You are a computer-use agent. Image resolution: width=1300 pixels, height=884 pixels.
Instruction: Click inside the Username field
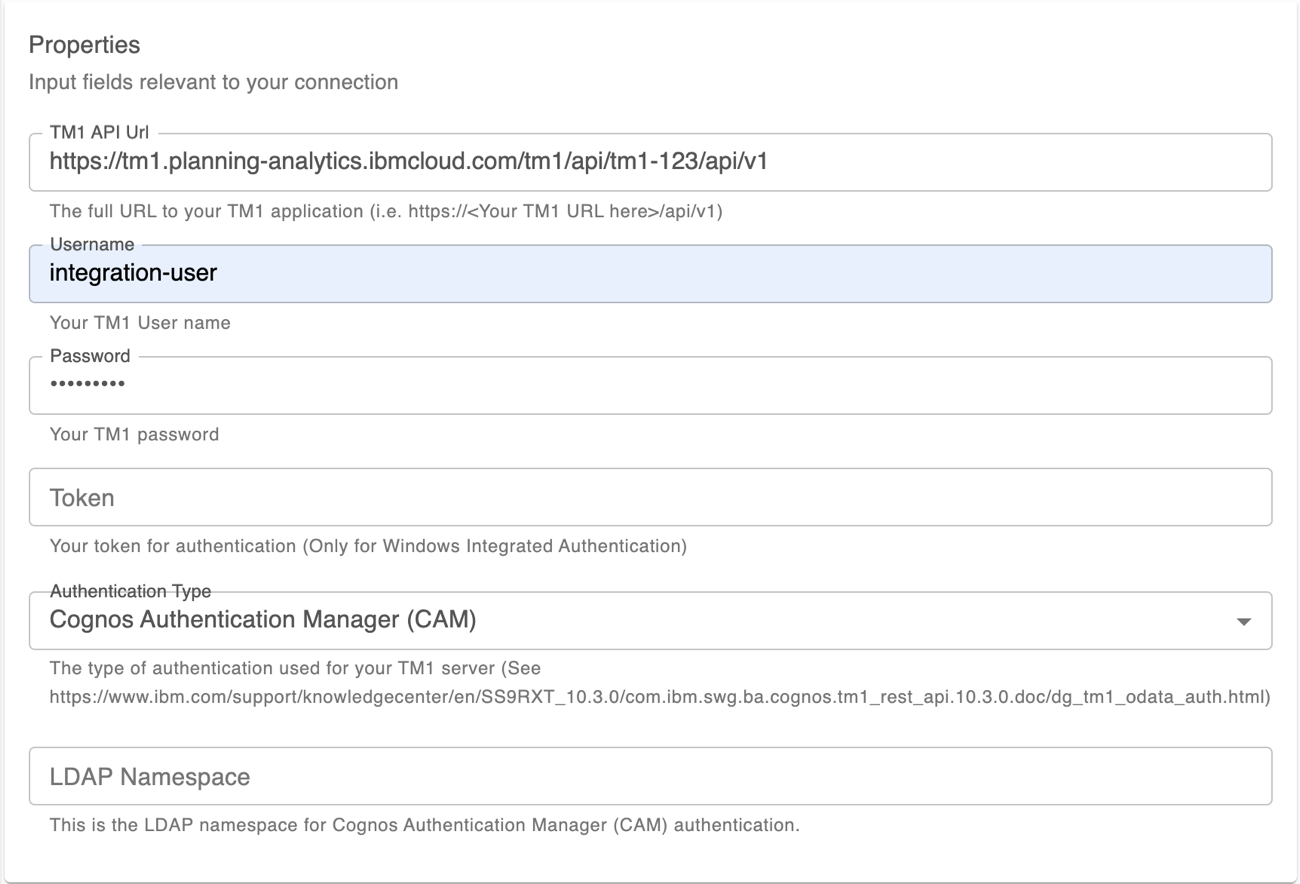tap(650, 273)
